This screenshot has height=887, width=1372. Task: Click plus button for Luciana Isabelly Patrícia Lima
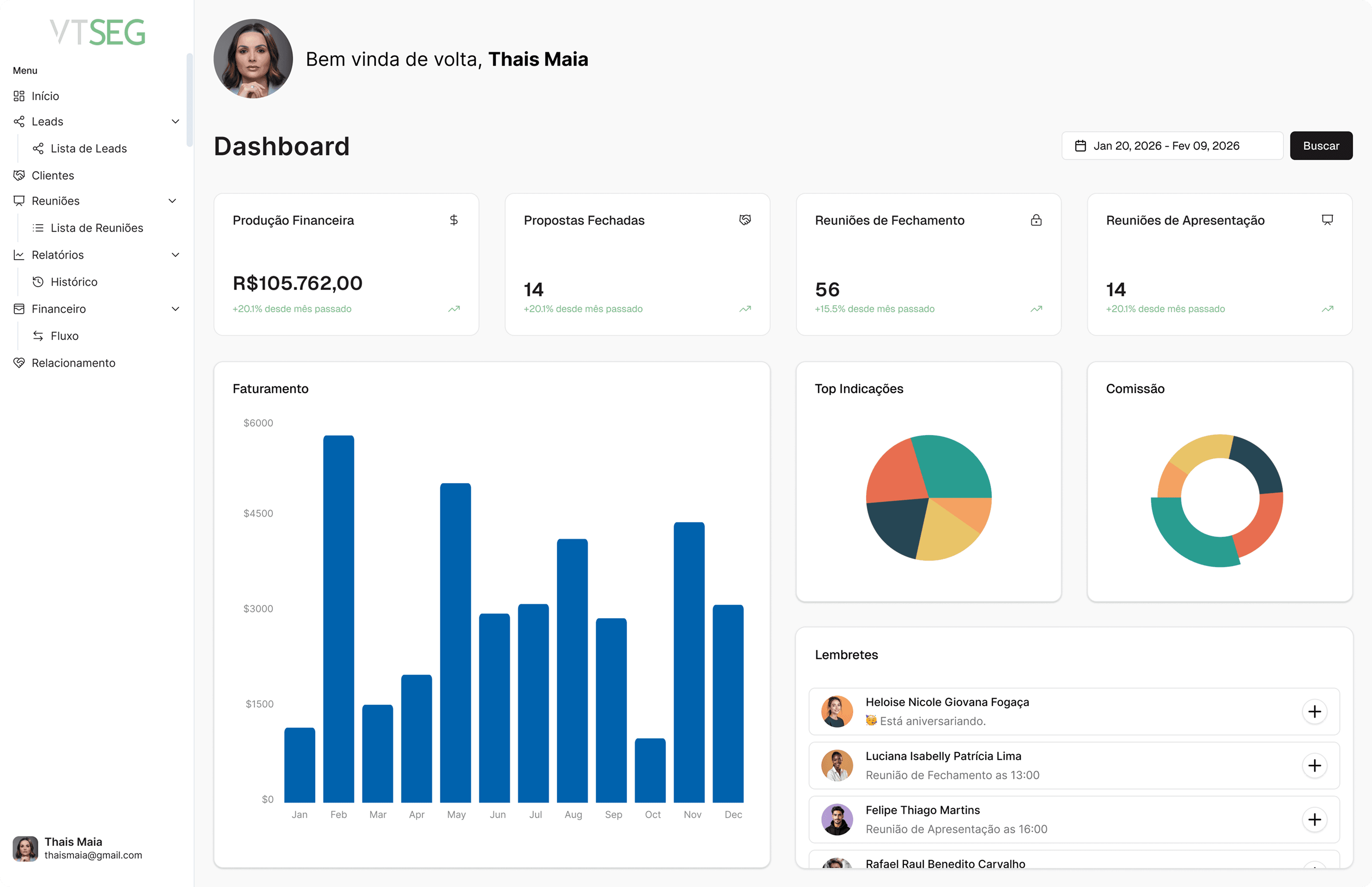pos(1314,766)
